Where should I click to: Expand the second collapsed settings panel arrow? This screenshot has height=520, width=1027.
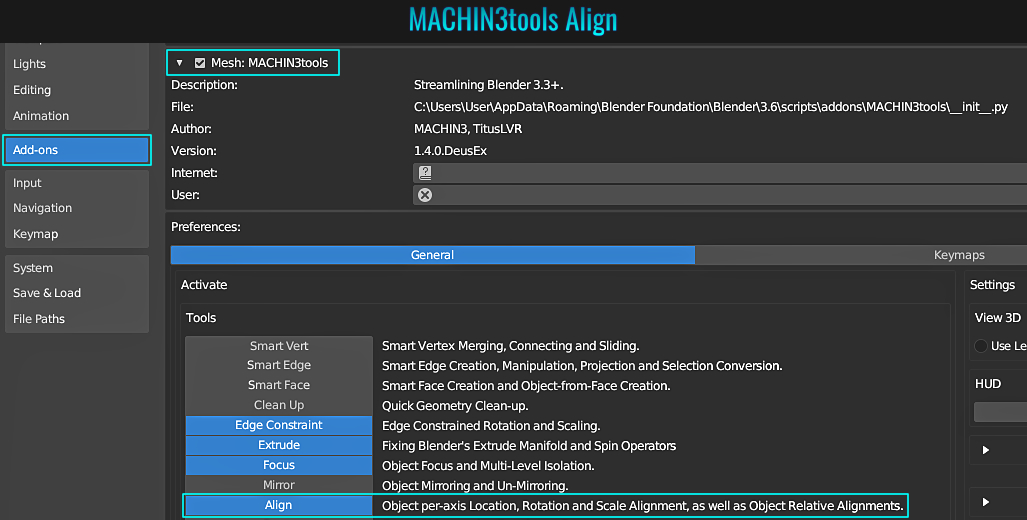click(x=986, y=502)
